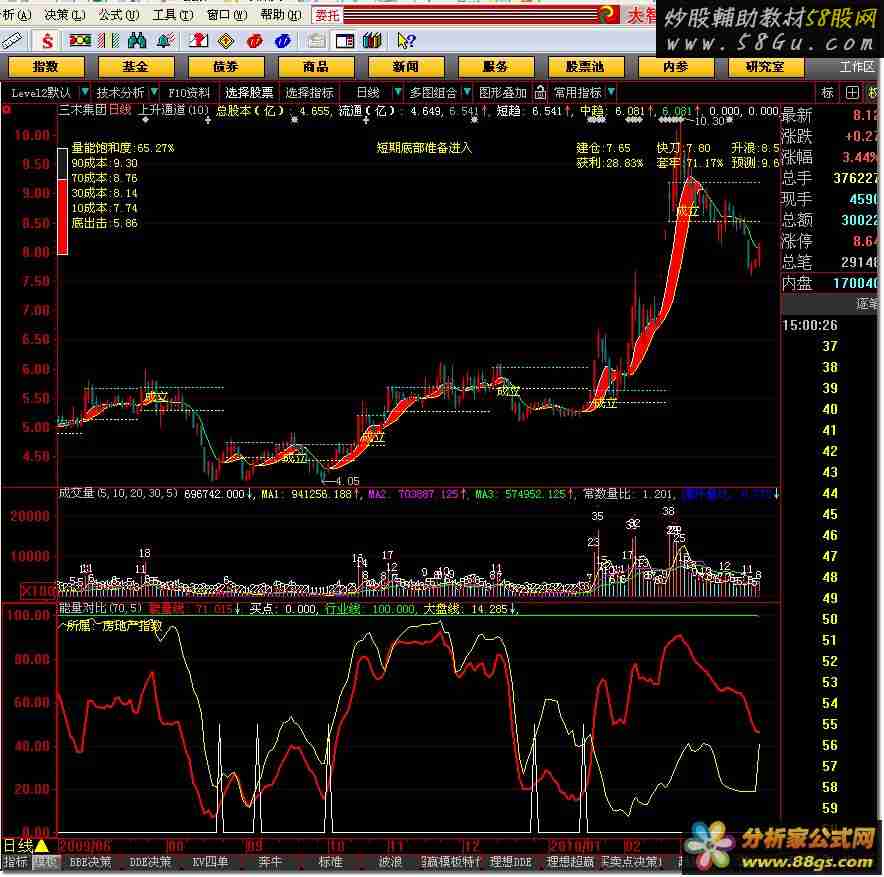Select the 牵牛 bottom tab
The height and width of the screenshot is (877, 884).
pyautogui.click(x=270, y=862)
